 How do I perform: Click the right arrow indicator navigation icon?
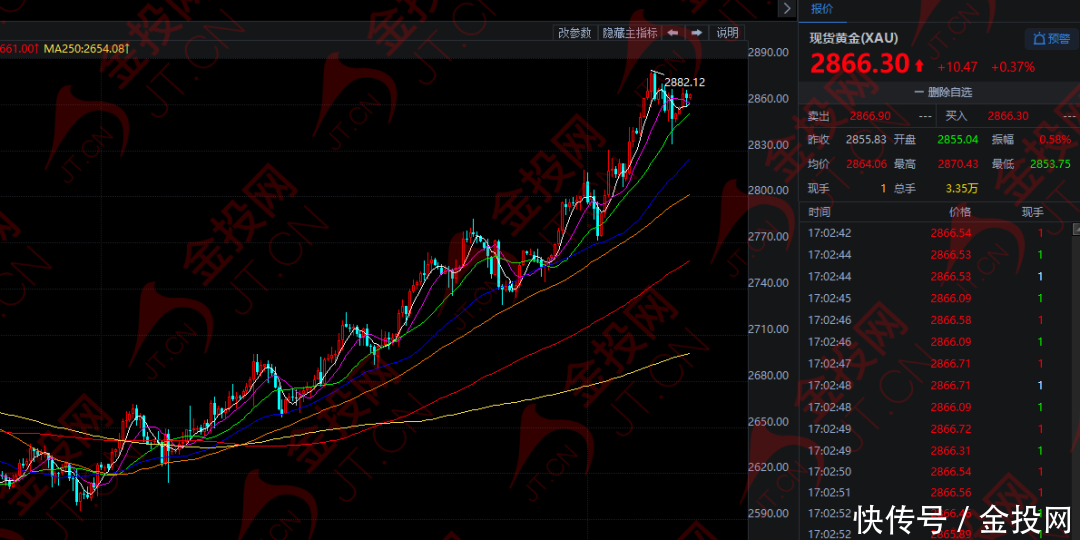[696, 33]
